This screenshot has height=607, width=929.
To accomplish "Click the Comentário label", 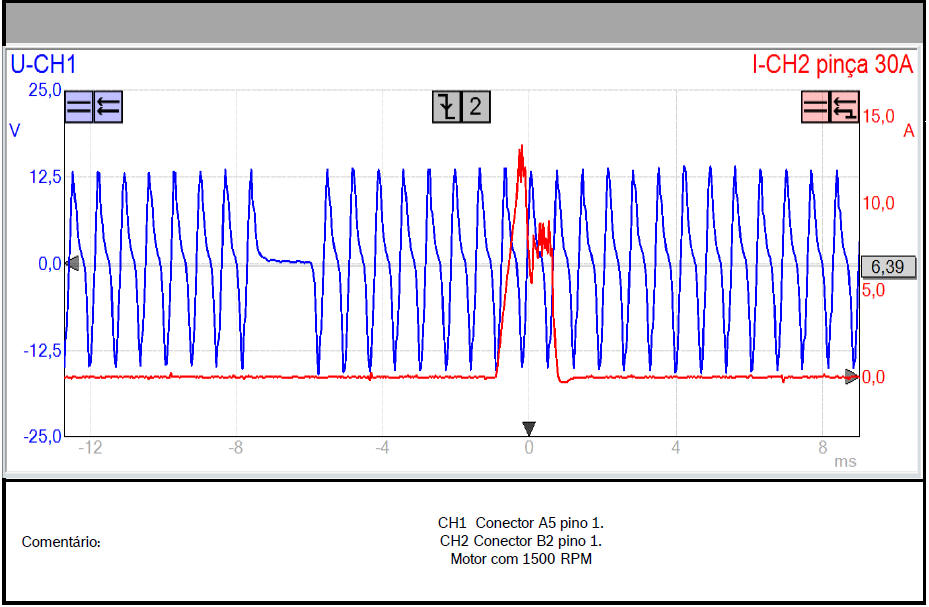I will (x=61, y=542).
